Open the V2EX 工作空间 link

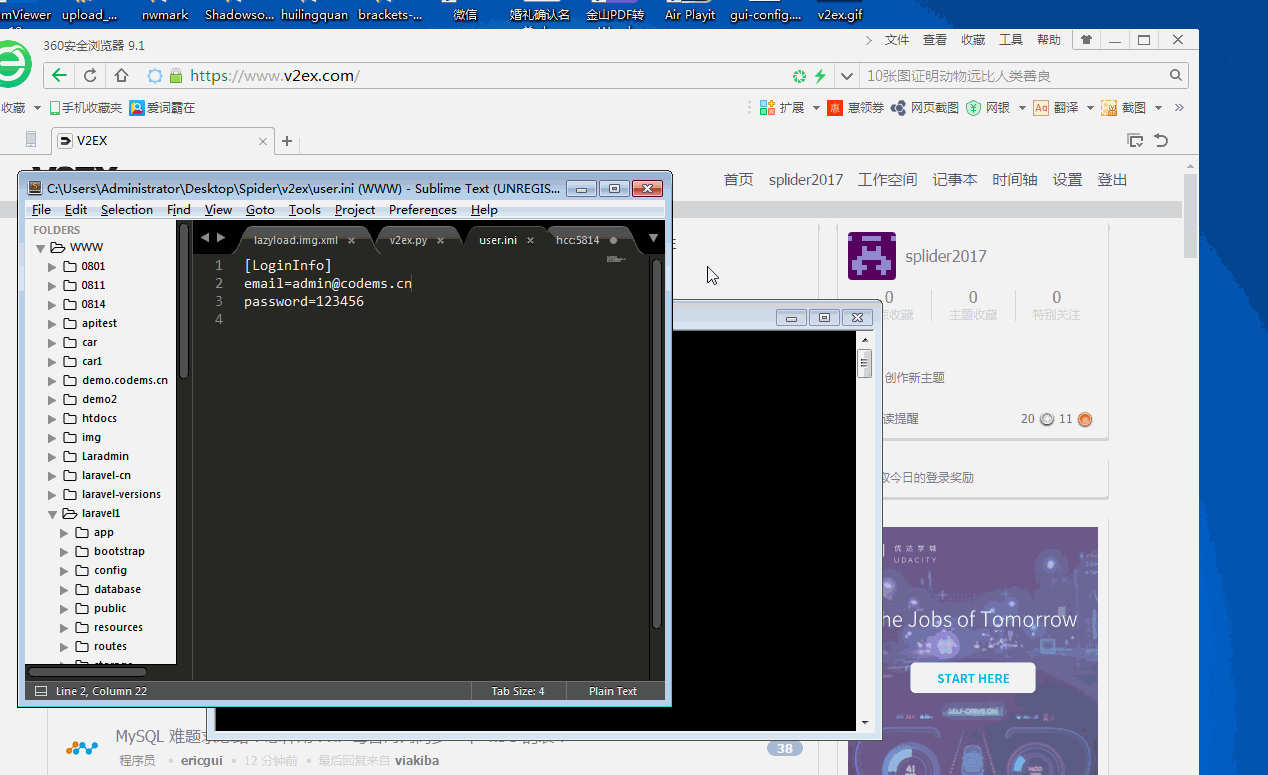887,180
